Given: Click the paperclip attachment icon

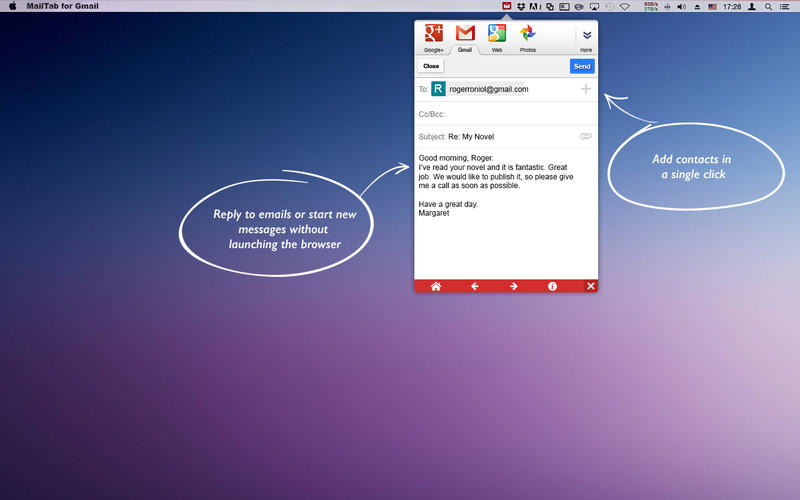Looking at the screenshot, I should [586, 136].
